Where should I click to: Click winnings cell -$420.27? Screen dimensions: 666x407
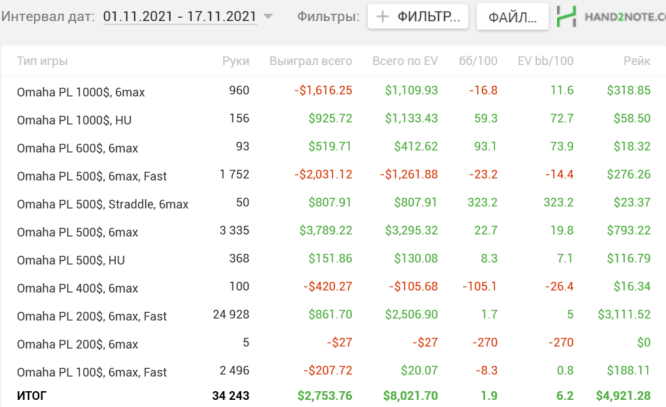328,287
